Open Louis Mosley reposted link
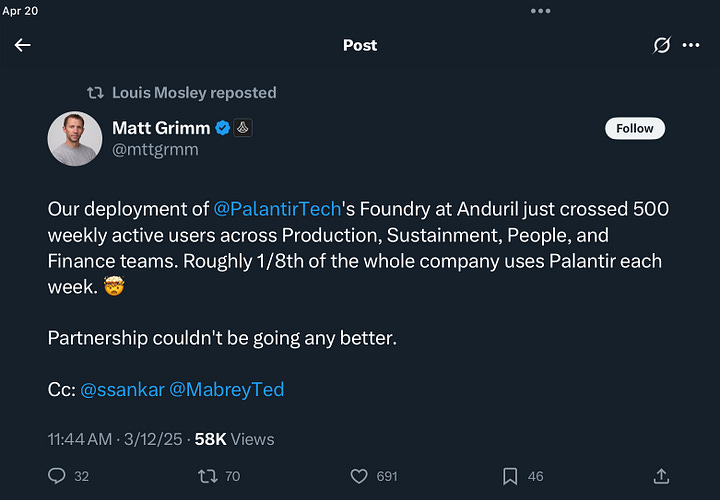 (x=194, y=93)
